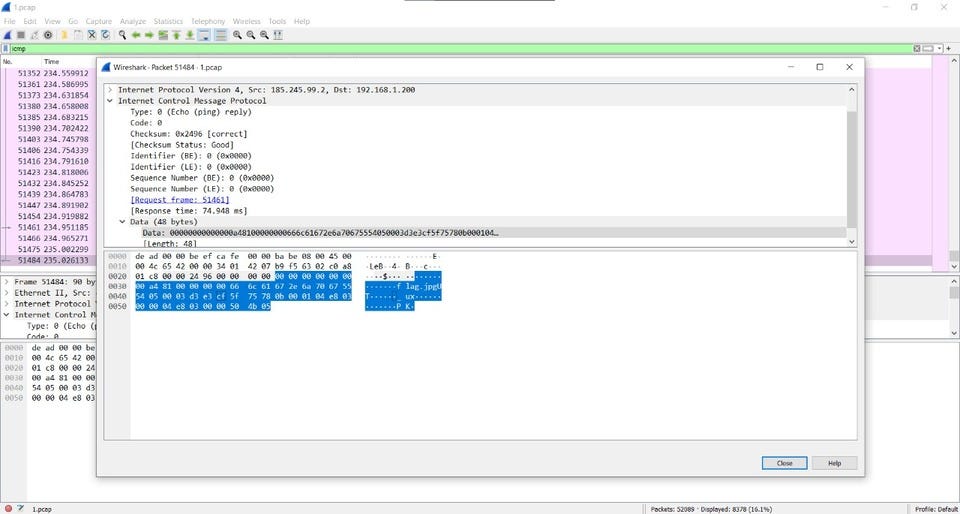Sort packet list by No. column
This screenshot has width=960, height=514.
(x=21, y=62)
